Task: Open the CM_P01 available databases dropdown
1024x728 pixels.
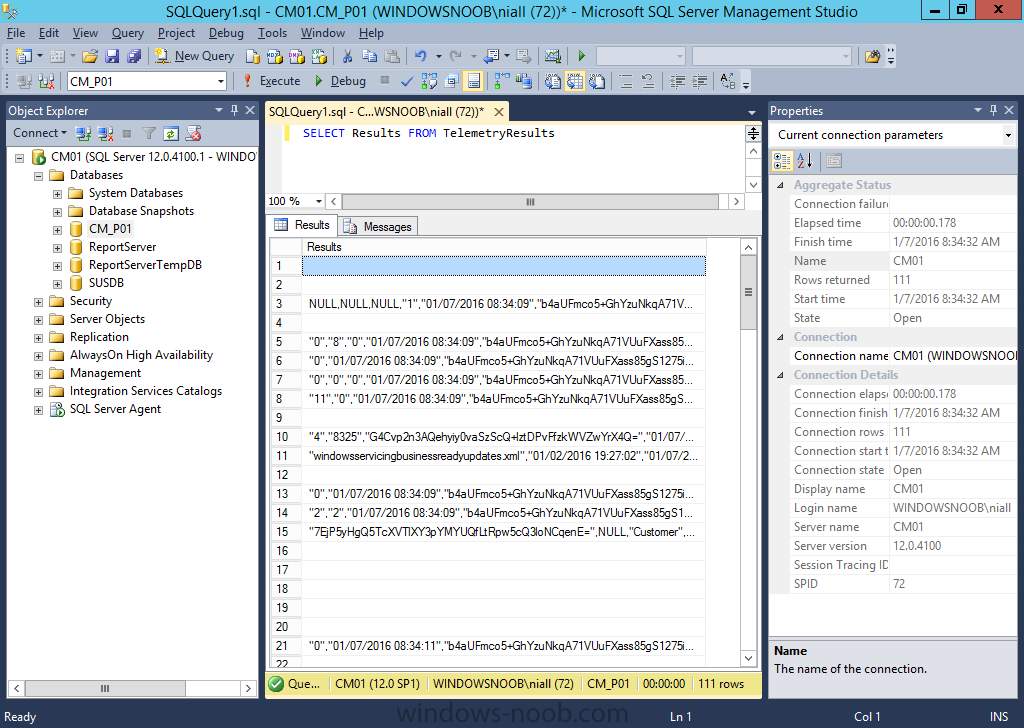Action: click(221, 82)
